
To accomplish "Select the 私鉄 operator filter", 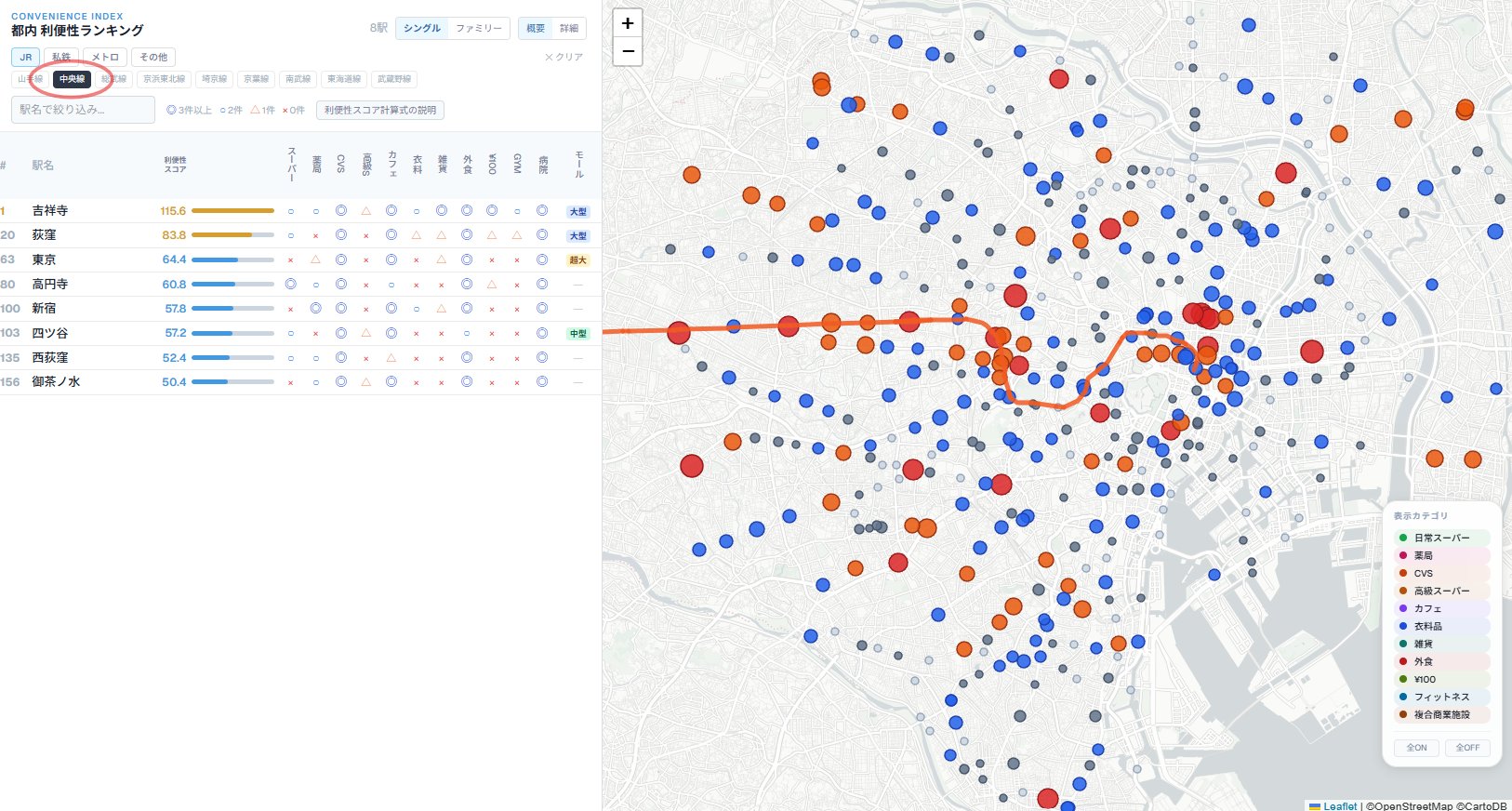I will 61,58.
